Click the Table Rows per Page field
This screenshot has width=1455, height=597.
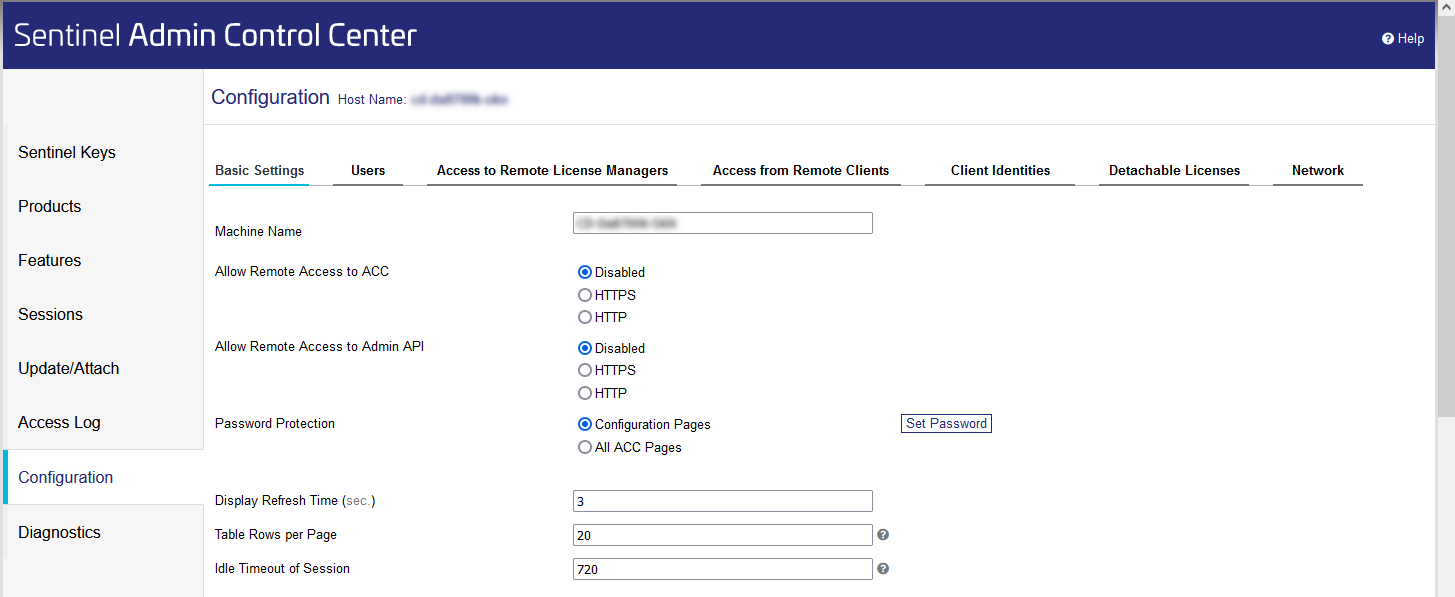click(723, 535)
